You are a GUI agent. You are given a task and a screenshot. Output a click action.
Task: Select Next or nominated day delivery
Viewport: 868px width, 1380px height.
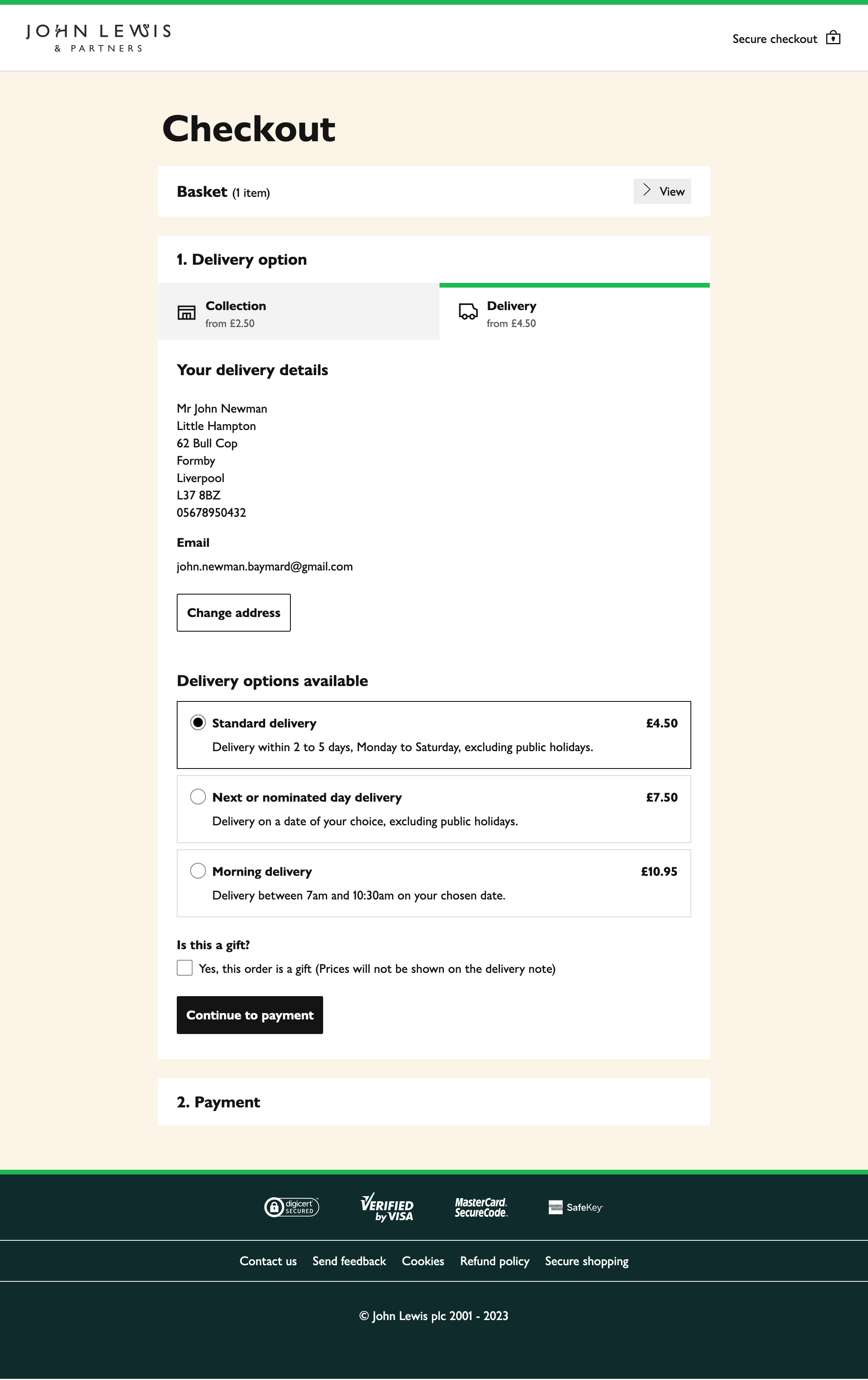coord(198,797)
